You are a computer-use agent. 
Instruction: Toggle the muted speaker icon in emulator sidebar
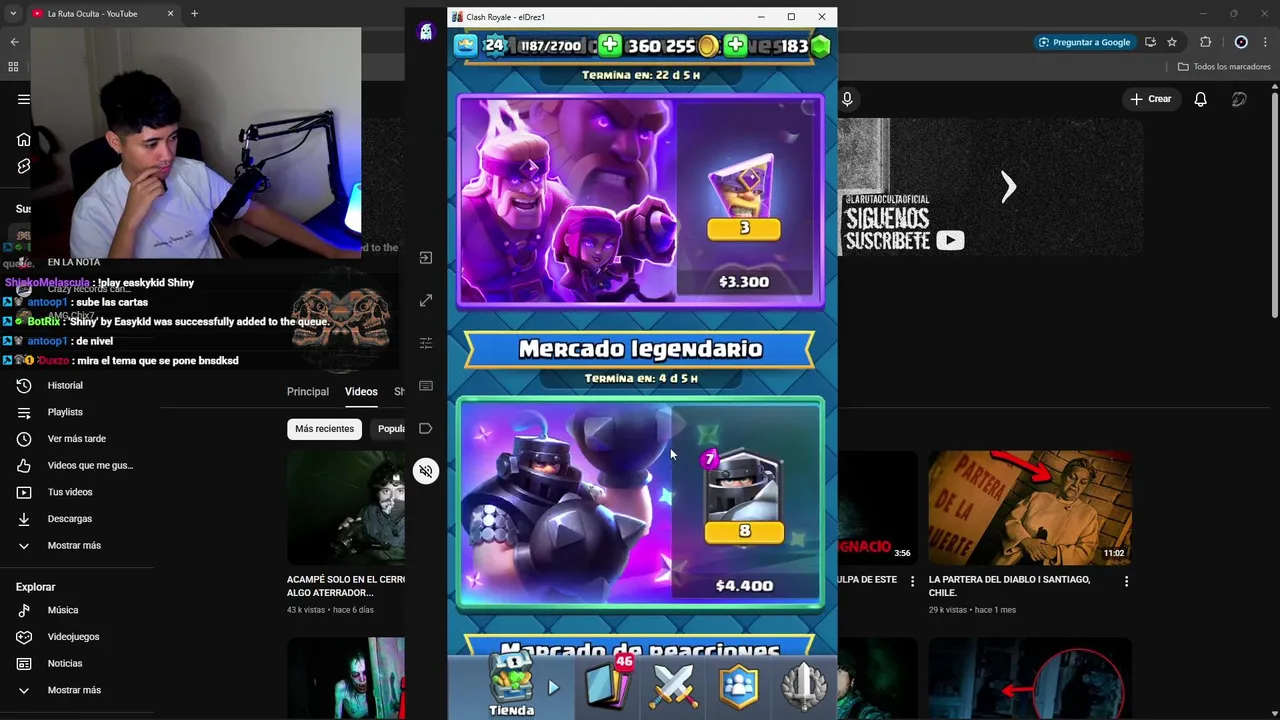[426, 471]
